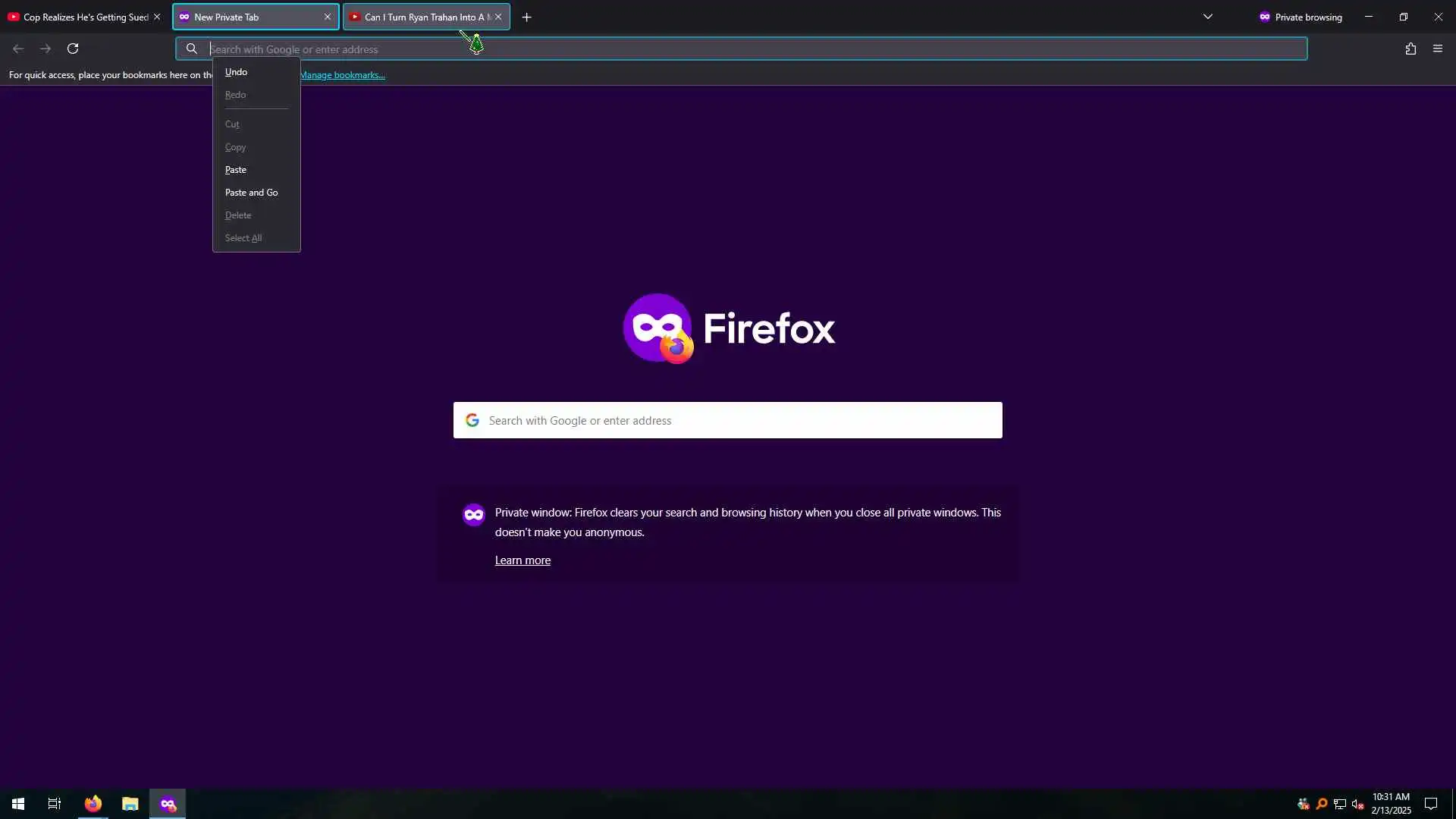Select Paste and Go menu entry
The image size is (1456, 819).
[251, 193]
